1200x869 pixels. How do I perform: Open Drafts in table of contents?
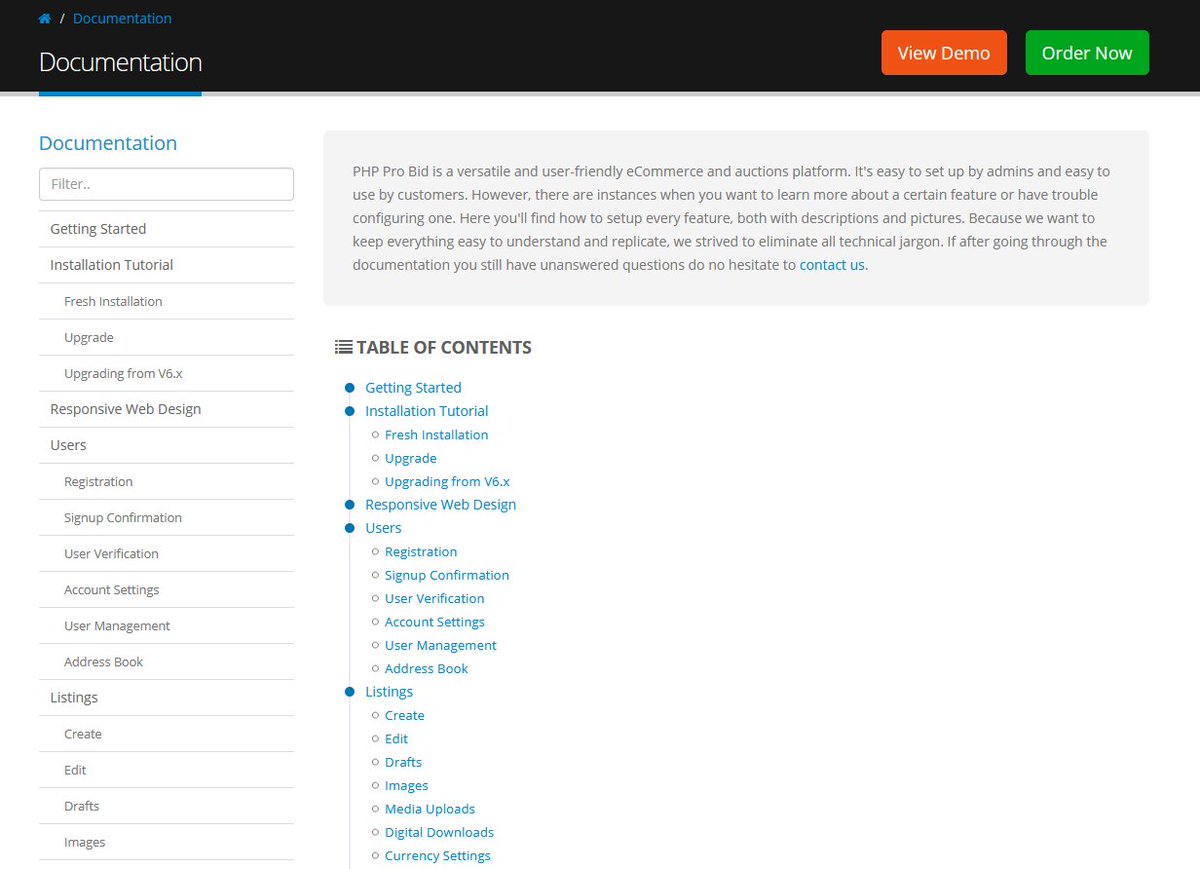[x=403, y=762]
